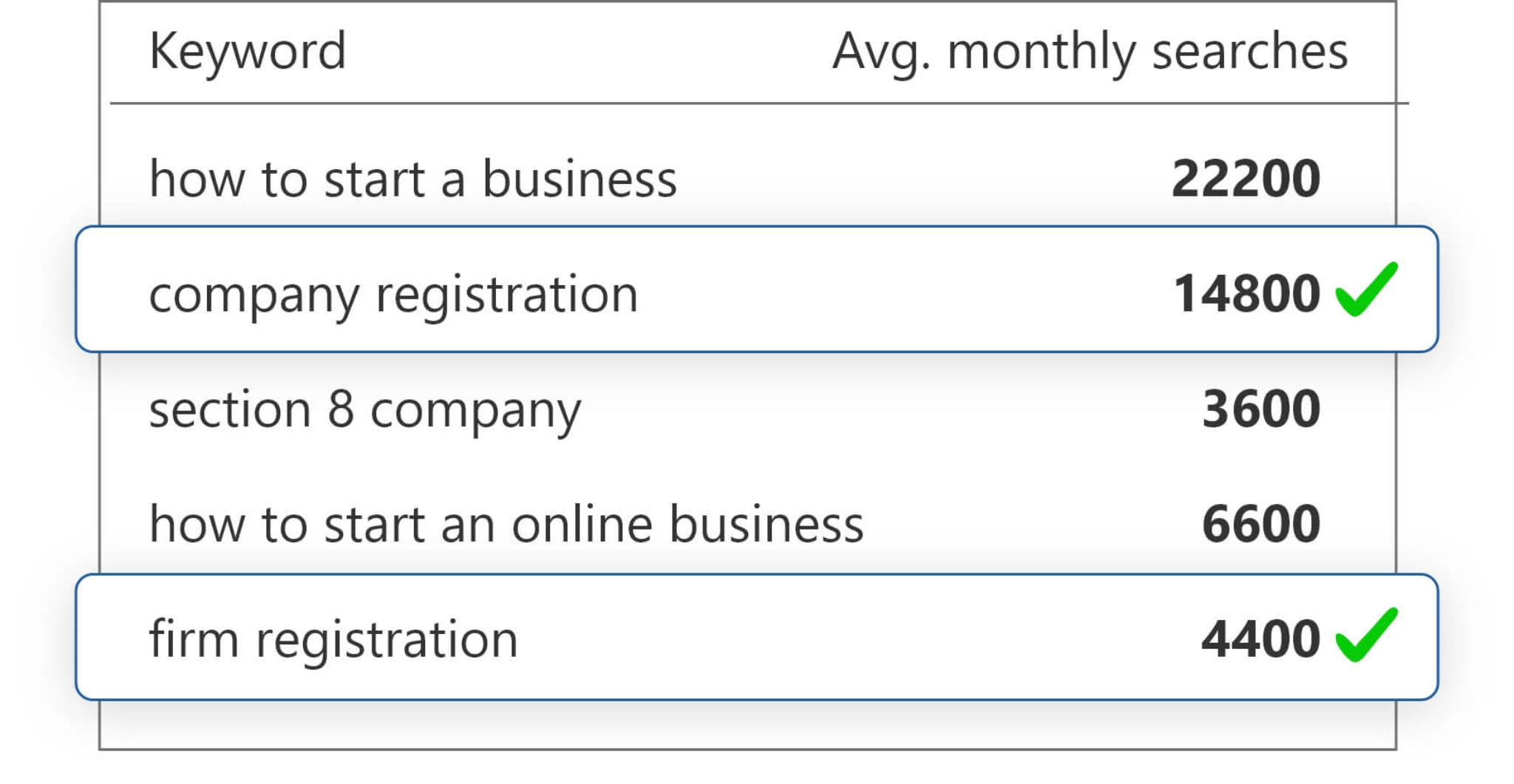Click 'how to start an online business' keyword
The height and width of the screenshot is (784, 1514).
click(506, 524)
